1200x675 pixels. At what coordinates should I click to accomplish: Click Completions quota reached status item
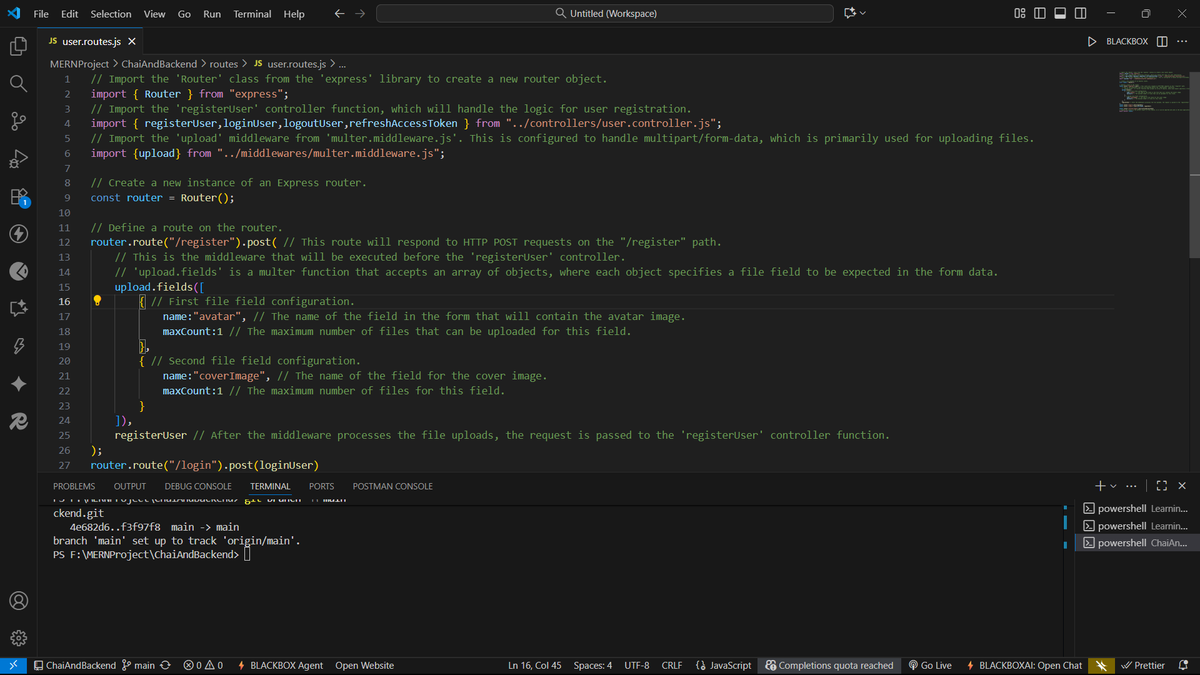tap(829, 665)
